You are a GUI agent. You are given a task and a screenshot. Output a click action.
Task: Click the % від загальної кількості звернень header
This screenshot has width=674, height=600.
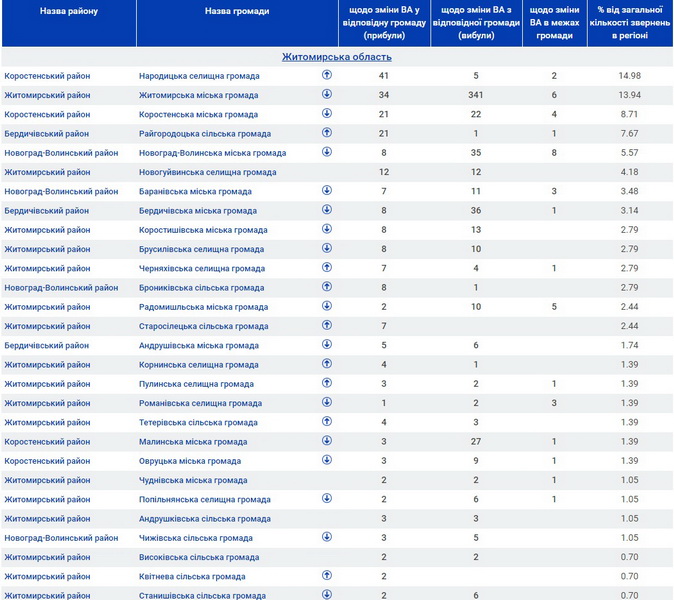point(629,23)
